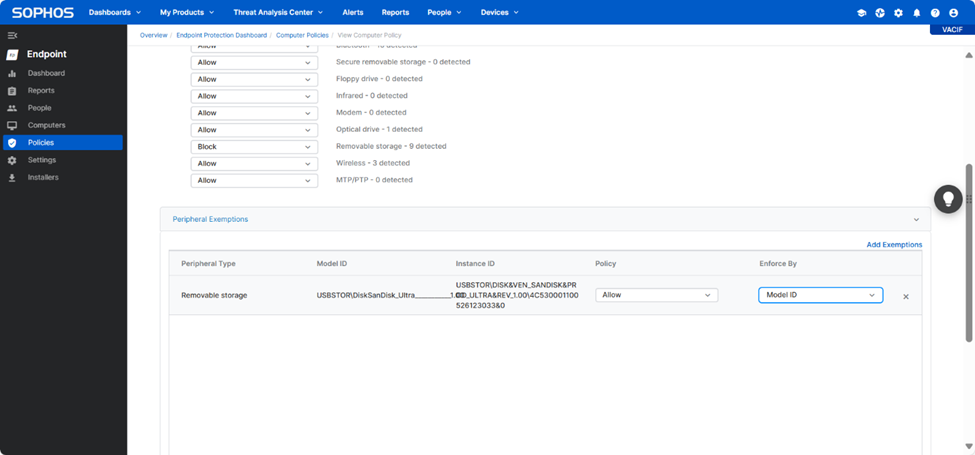Open Installers in the sidebar

pos(43,177)
